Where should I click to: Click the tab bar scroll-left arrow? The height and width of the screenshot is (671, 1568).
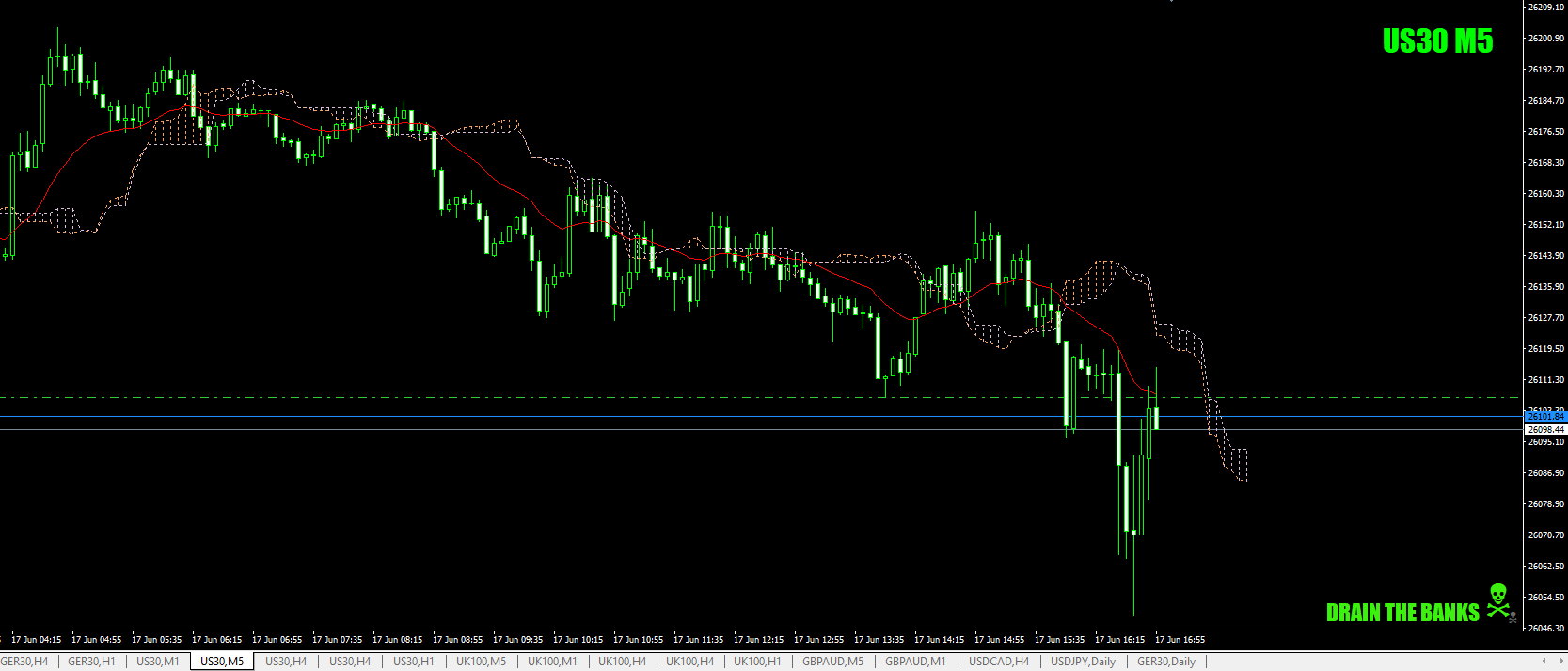1544,662
